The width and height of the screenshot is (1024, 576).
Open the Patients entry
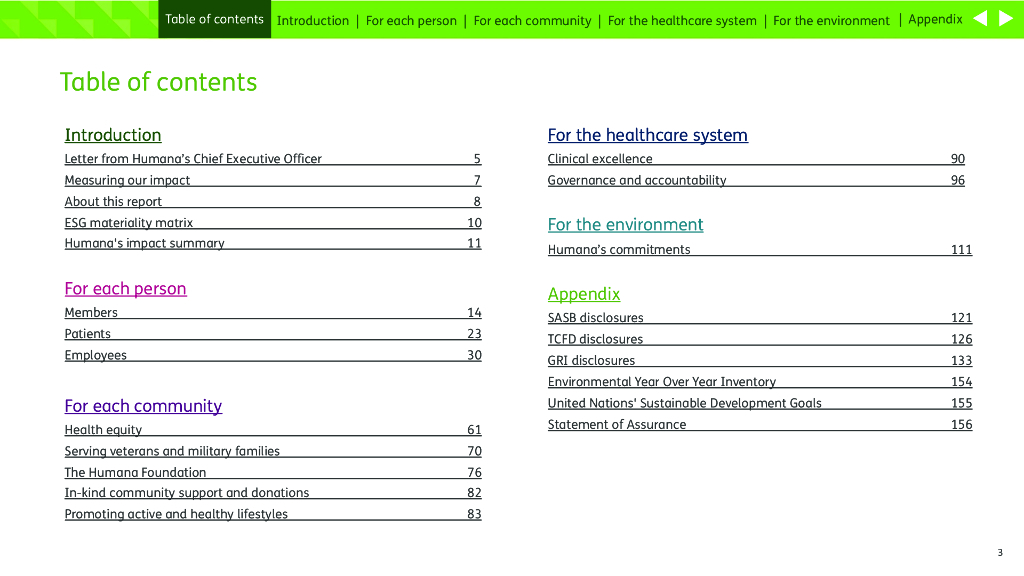[x=273, y=334]
